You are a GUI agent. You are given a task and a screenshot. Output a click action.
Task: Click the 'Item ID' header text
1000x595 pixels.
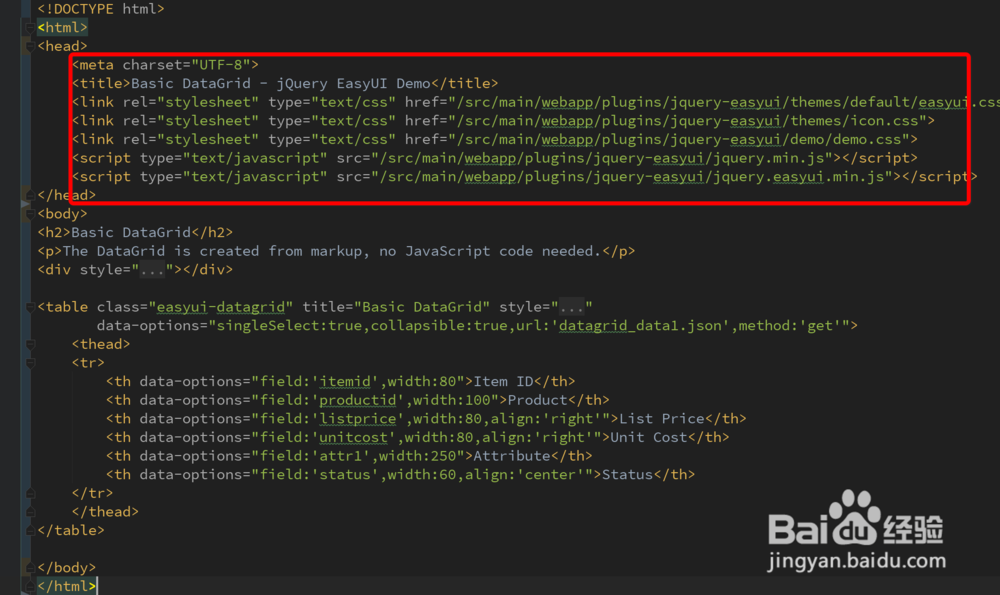pos(503,381)
